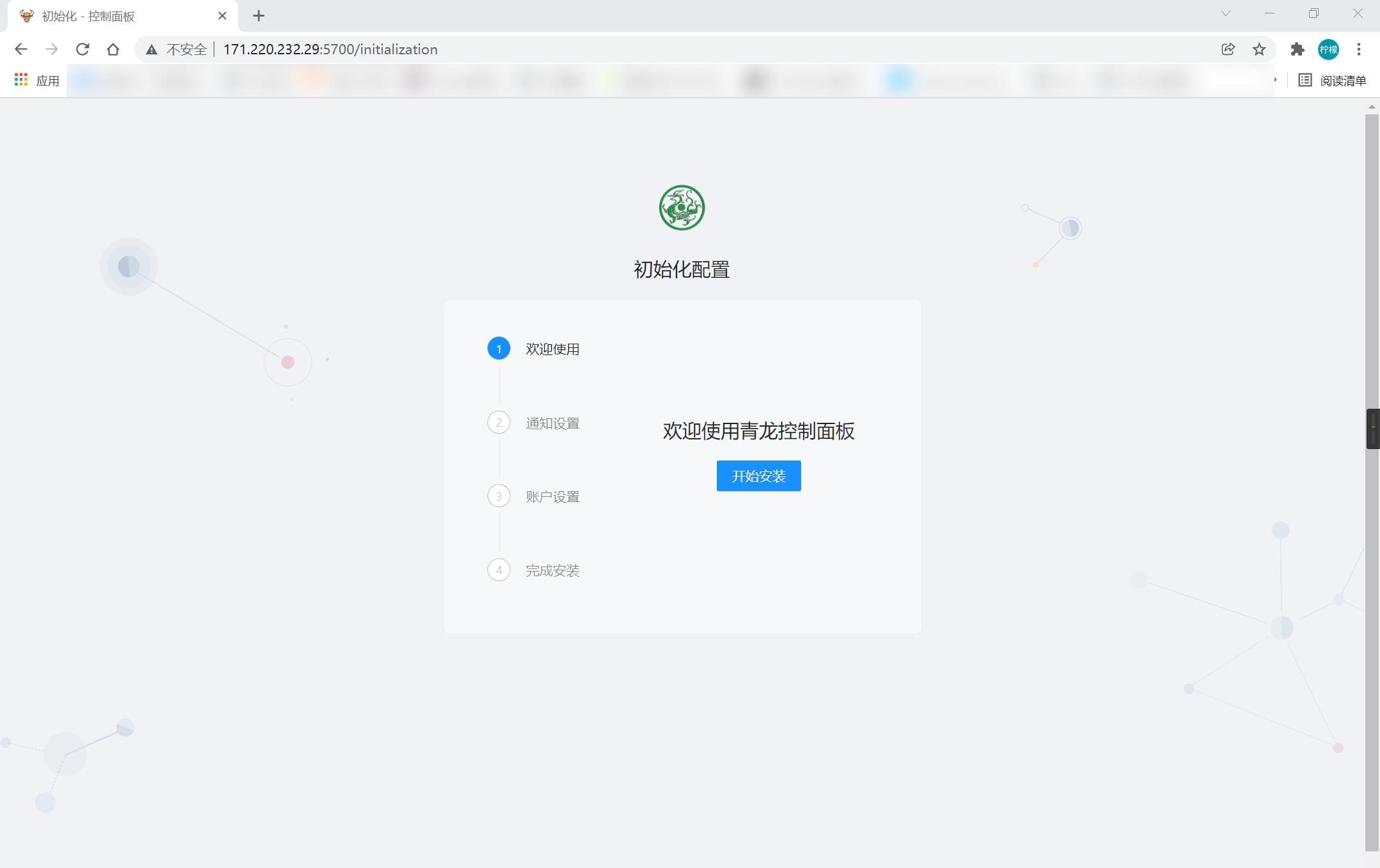This screenshot has width=1380, height=868.
Task: Open the extensions puzzle icon
Action: point(1297,49)
